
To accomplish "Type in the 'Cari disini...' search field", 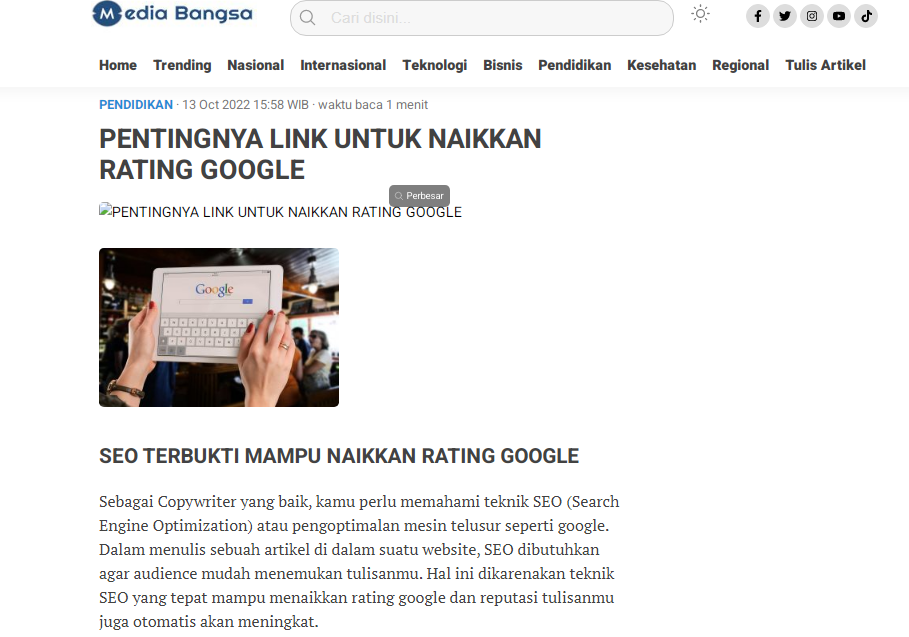I will click(x=490, y=18).
